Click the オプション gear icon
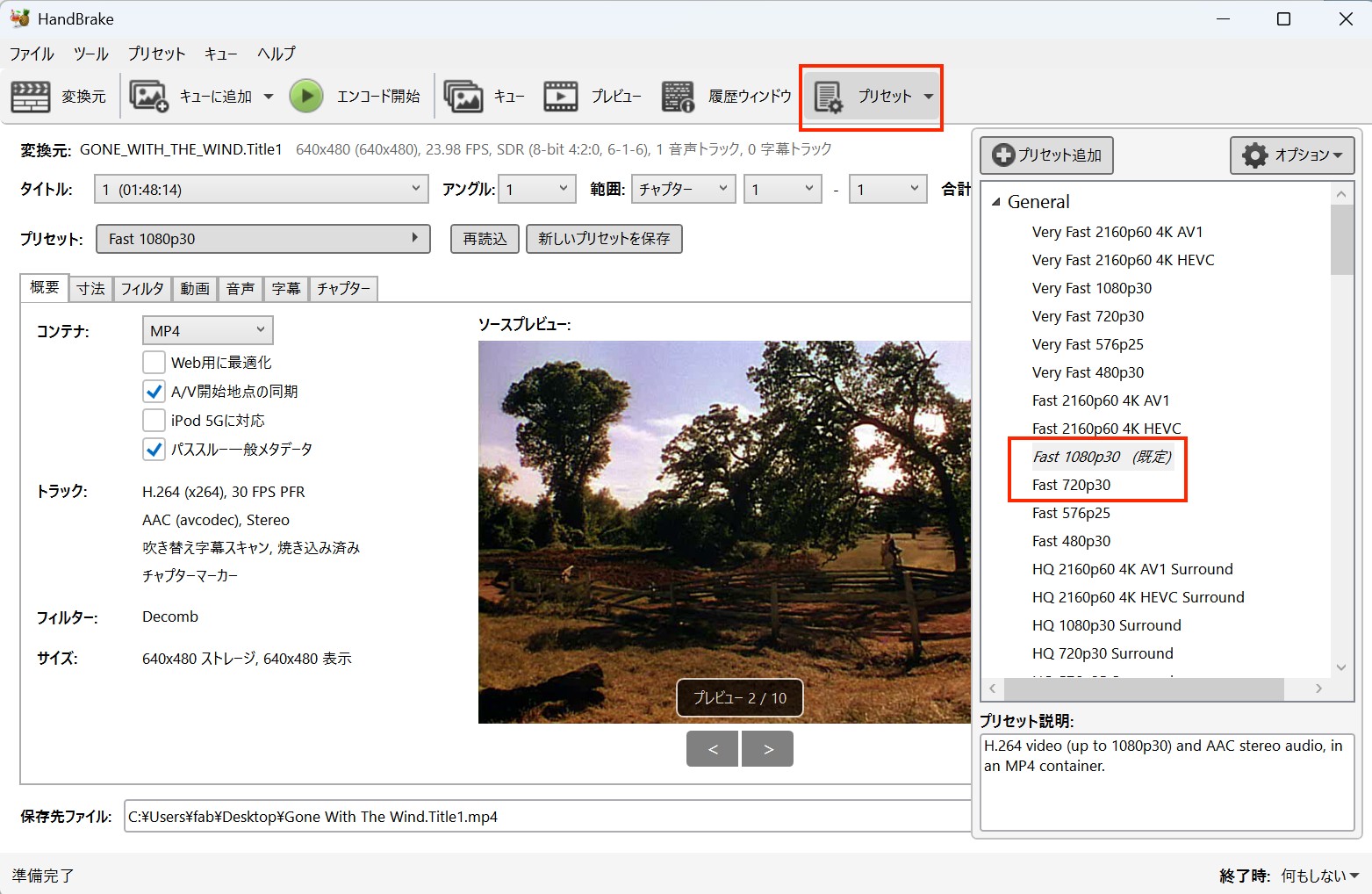This screenshot has height=894, width=1372. point(1254,155)
